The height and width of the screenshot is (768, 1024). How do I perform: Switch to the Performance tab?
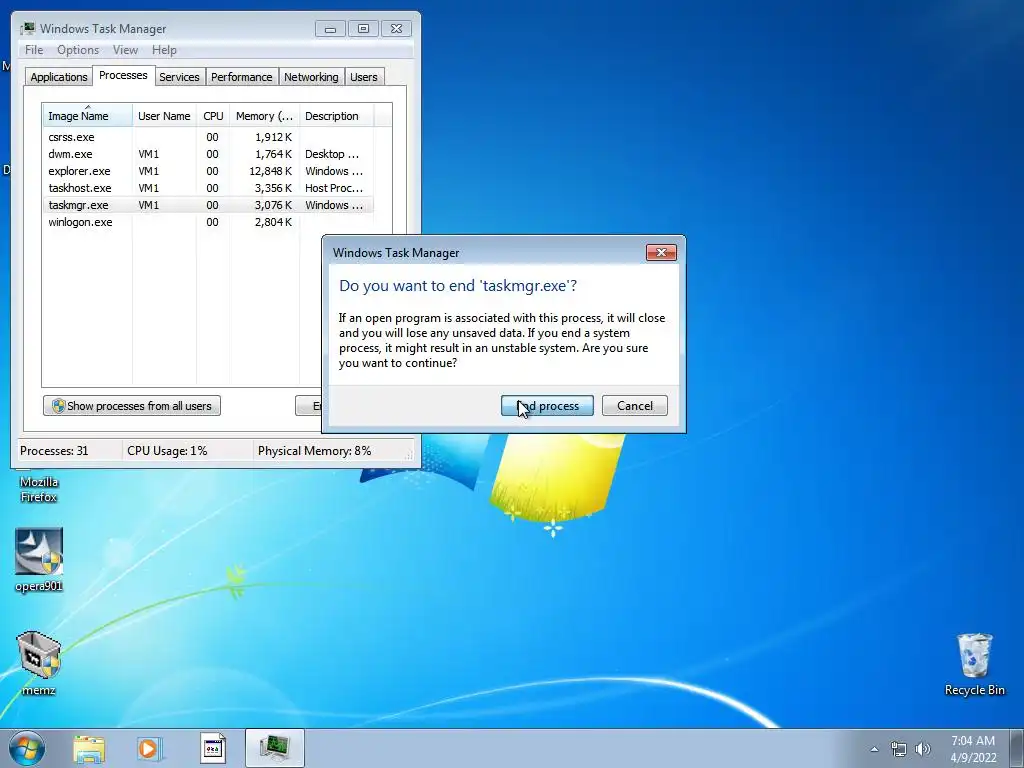(x=242, y=77)
